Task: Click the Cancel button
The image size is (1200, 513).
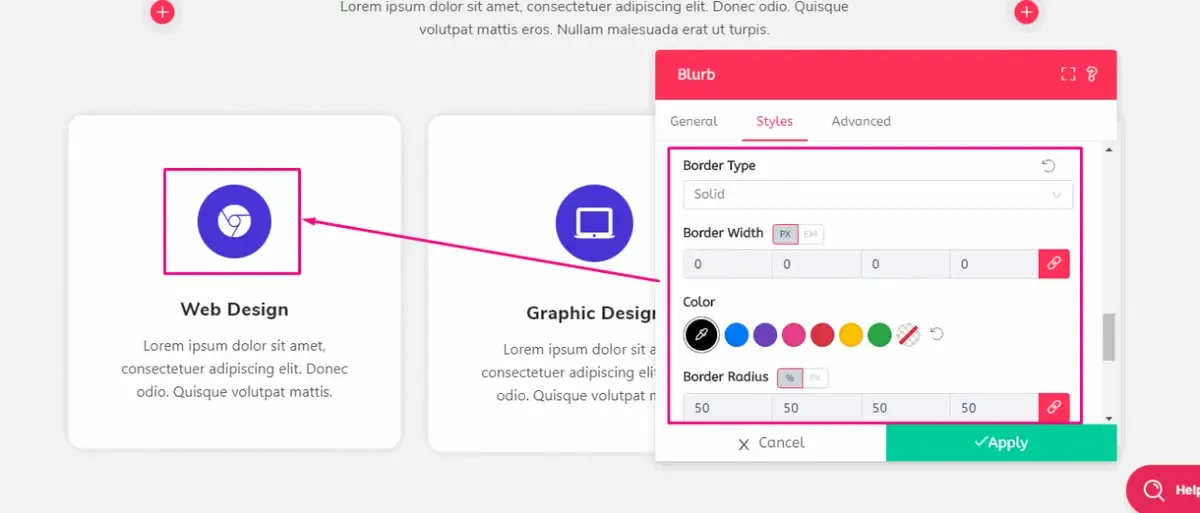Action: pyautogui.click(x=771, y=443)
